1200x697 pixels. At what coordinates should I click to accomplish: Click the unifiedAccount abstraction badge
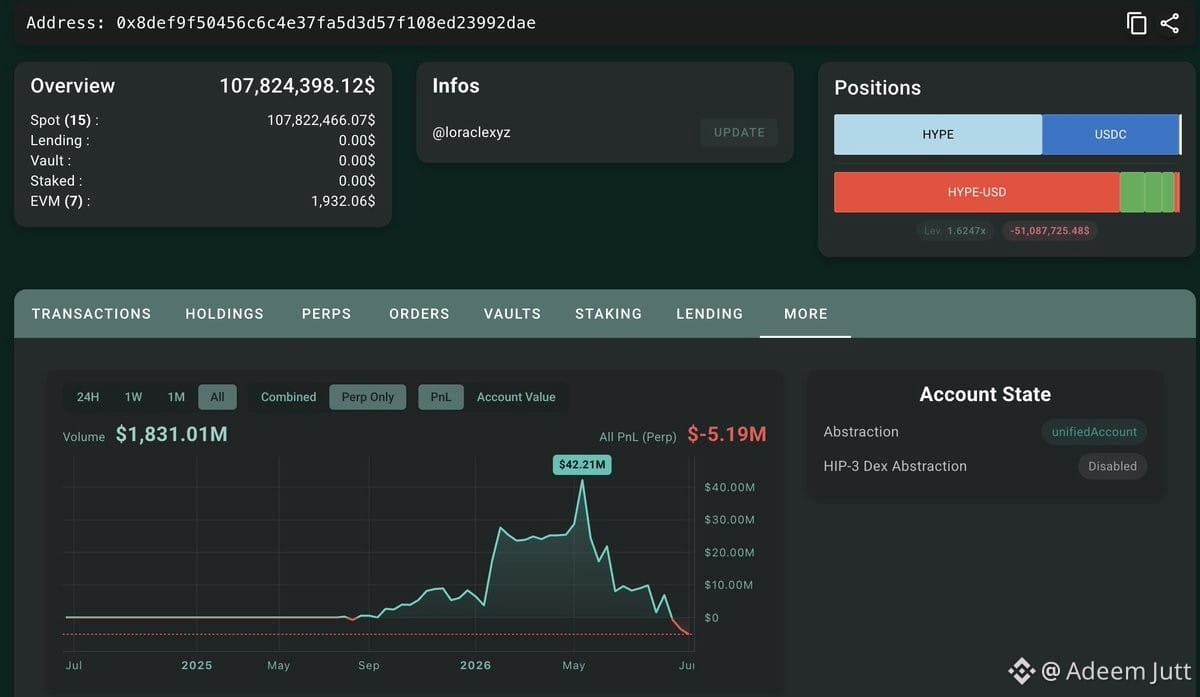(1094, 432)
